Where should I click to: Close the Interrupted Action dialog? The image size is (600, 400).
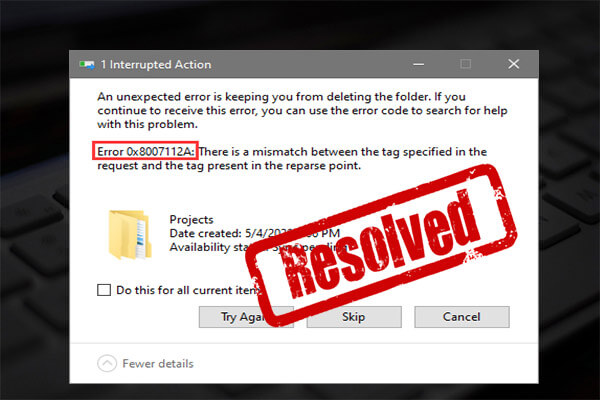coord(514,64)
